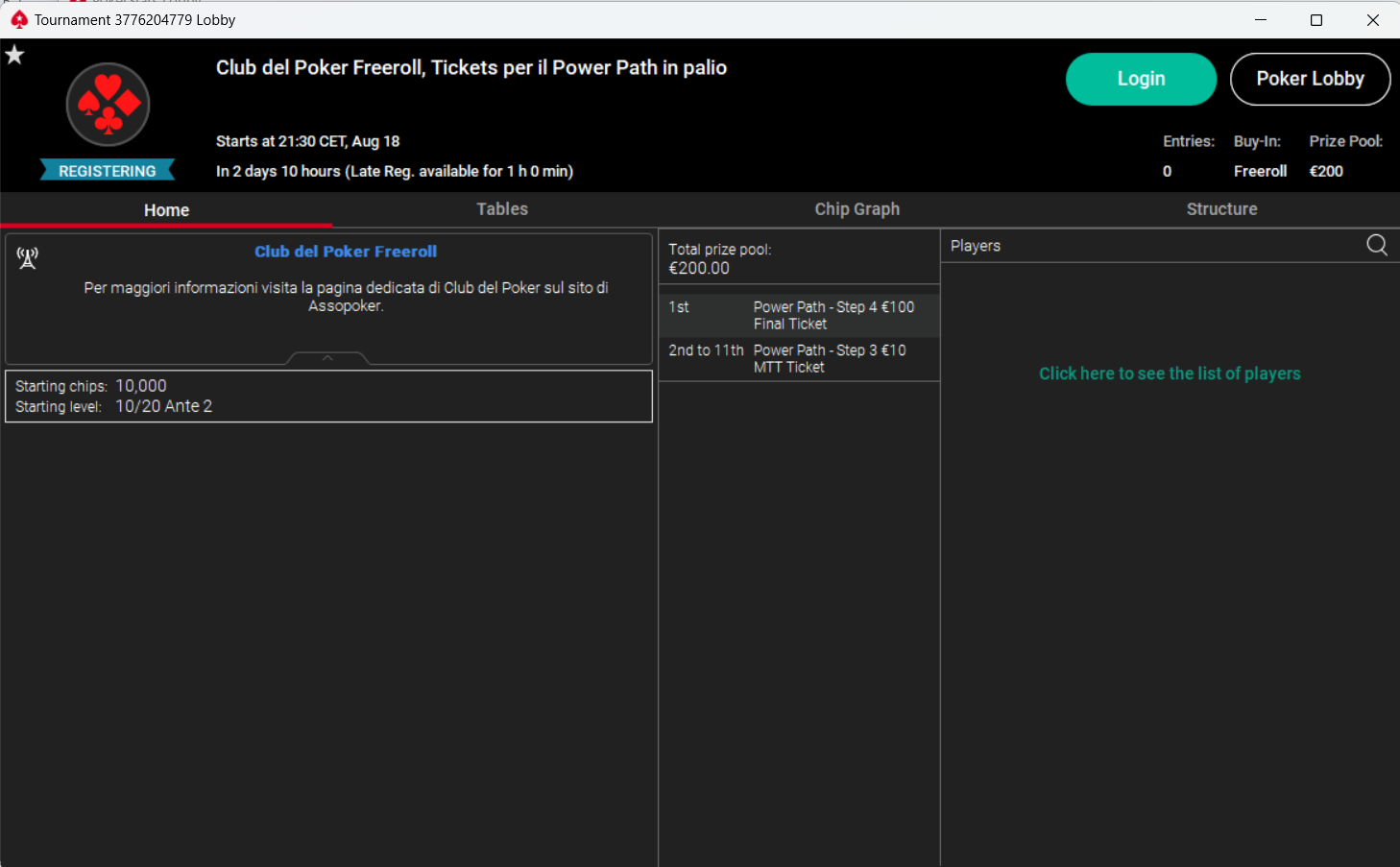
Task: Close the Tournament Lobby window
Action: pyautogui.click(x=1372, y=19)
